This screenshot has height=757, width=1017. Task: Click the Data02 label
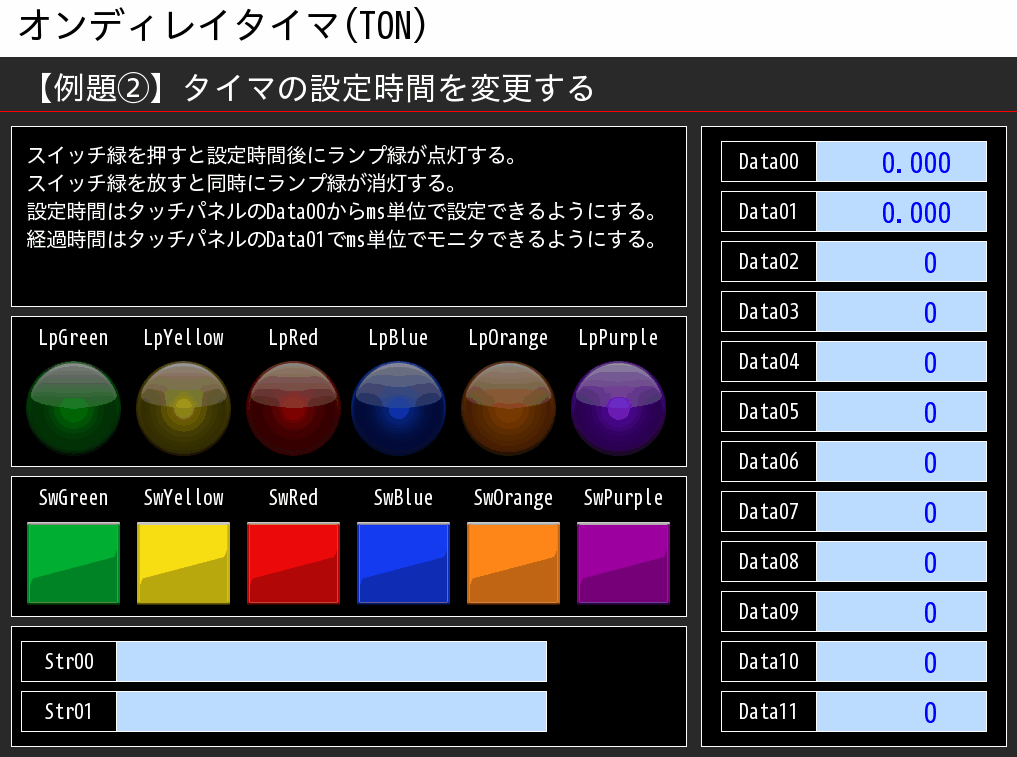769,261
